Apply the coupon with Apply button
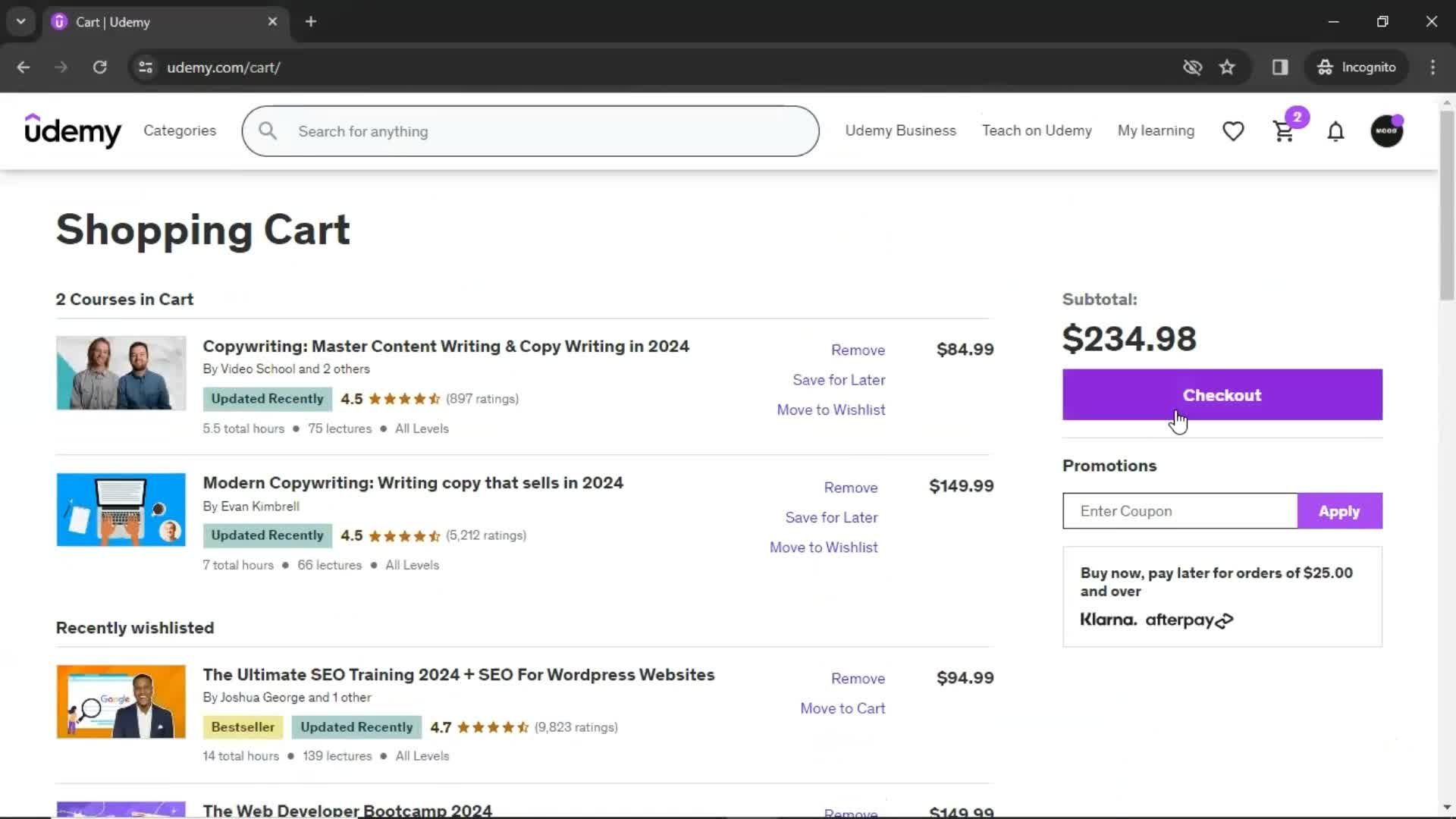This screenshot has width=1456, height=819. (1339, 511)
